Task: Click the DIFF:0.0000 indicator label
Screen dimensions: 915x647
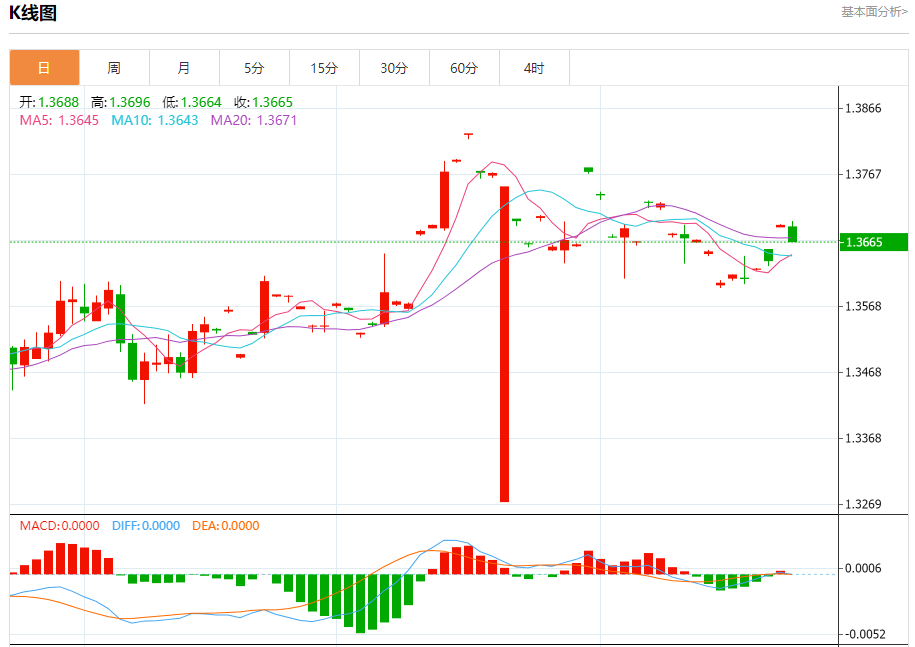Action: 146,526
